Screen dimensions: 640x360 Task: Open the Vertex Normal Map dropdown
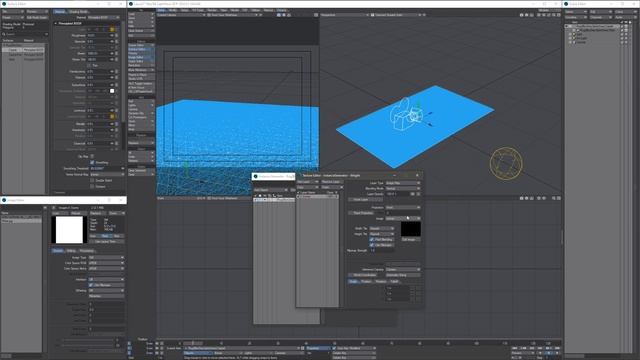[107, 174]
